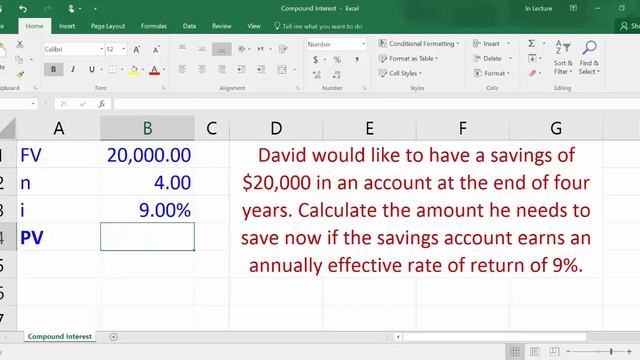This screenshot has width=640, height=360.
Task: Click the Format Painter brush icon
Action: click(20, 74)
